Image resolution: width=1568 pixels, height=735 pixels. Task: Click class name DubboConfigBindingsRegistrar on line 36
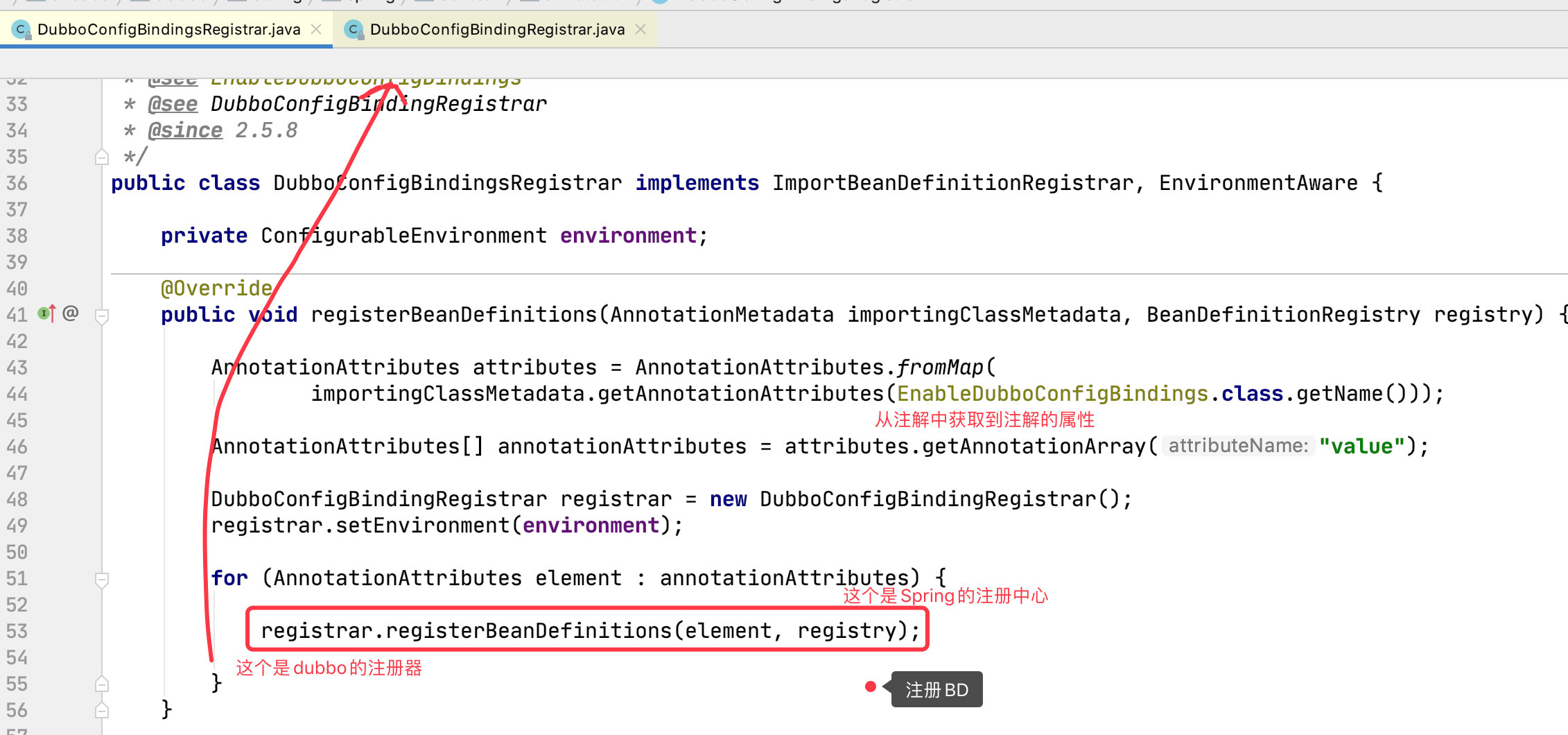pyautogui.click(x=447, y=183)
